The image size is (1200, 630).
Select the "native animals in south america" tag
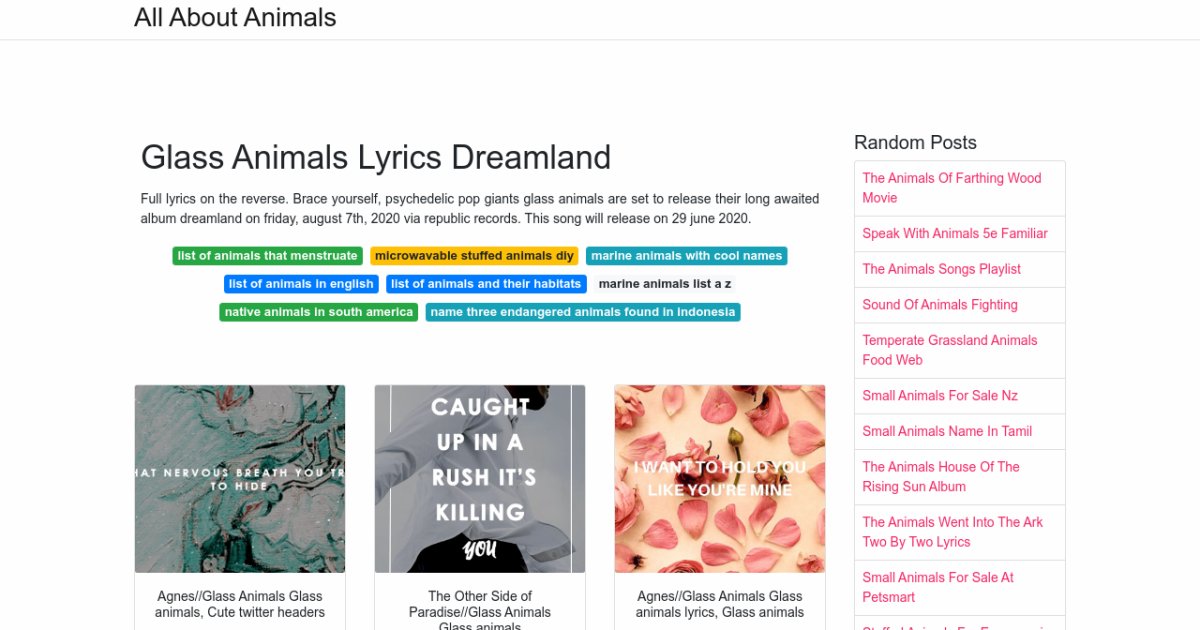coord(318,311)
